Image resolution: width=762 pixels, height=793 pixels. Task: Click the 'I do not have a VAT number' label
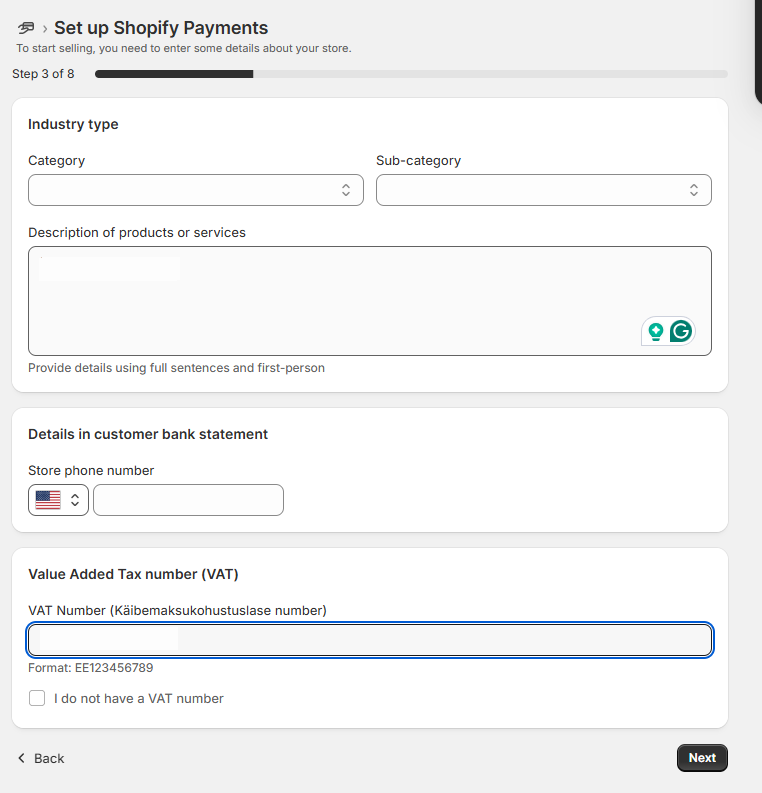tap(139, 698)
